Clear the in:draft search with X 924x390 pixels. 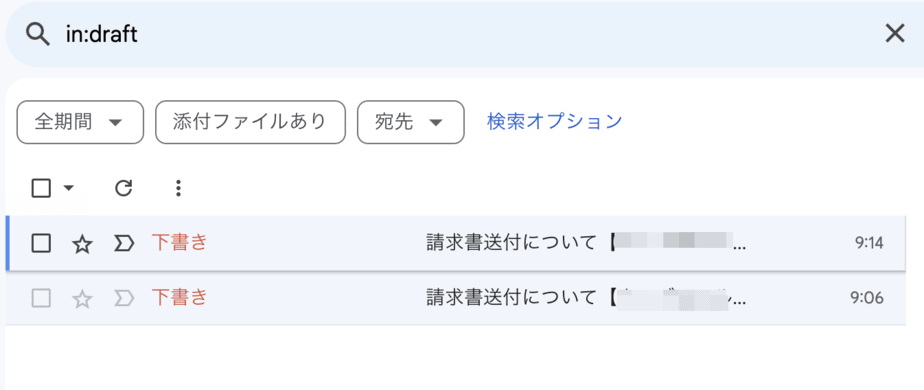[x=895, y=34]
